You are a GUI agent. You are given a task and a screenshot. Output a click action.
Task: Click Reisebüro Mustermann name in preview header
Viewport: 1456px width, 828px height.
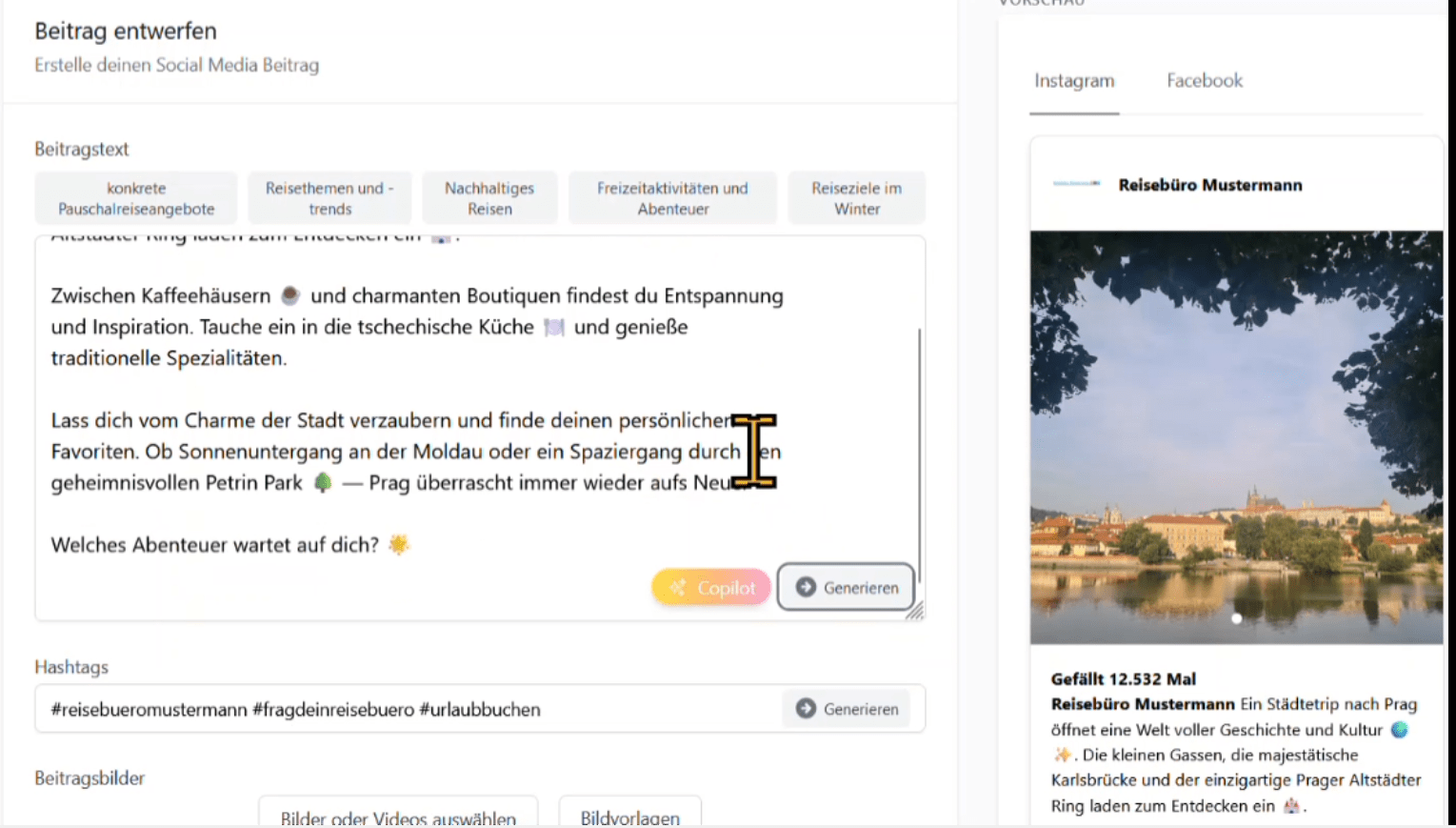click(x=1209, y=185)
